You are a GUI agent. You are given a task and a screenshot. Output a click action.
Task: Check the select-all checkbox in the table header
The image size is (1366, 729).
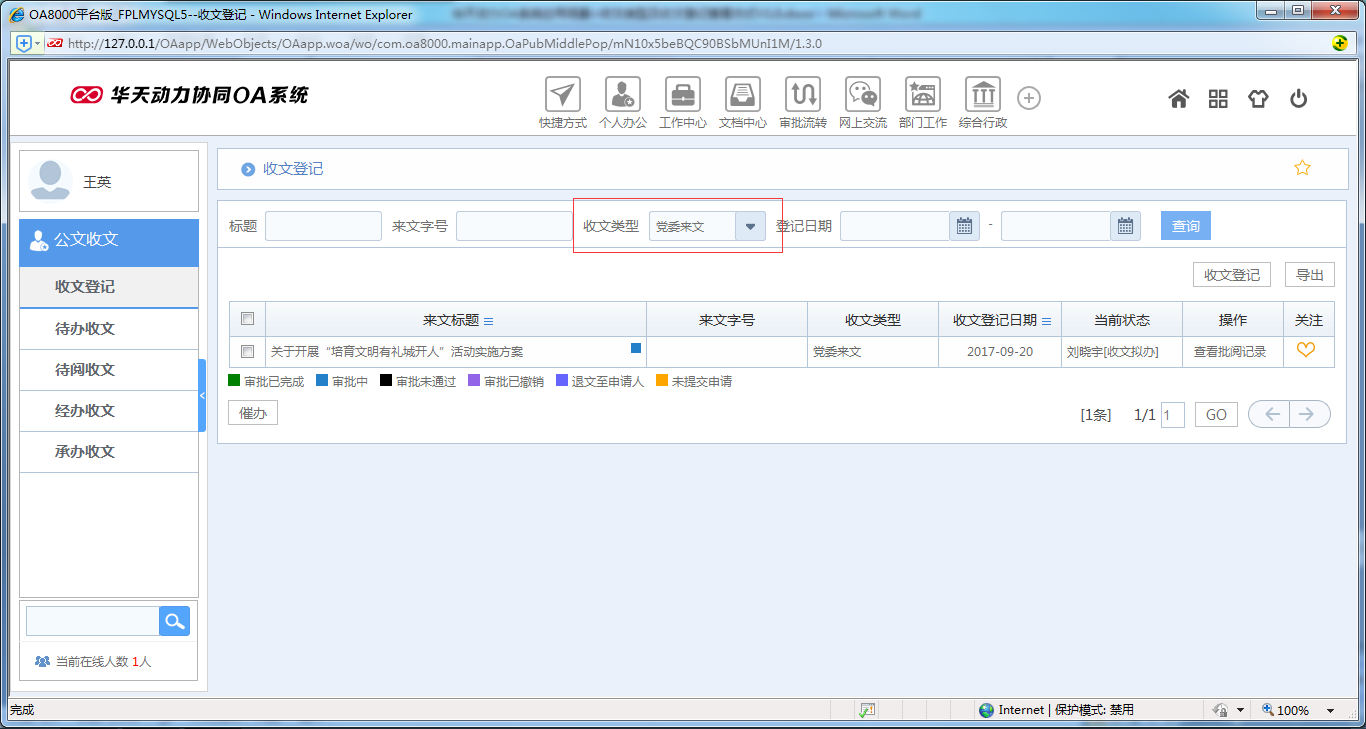tap(248, 318)
